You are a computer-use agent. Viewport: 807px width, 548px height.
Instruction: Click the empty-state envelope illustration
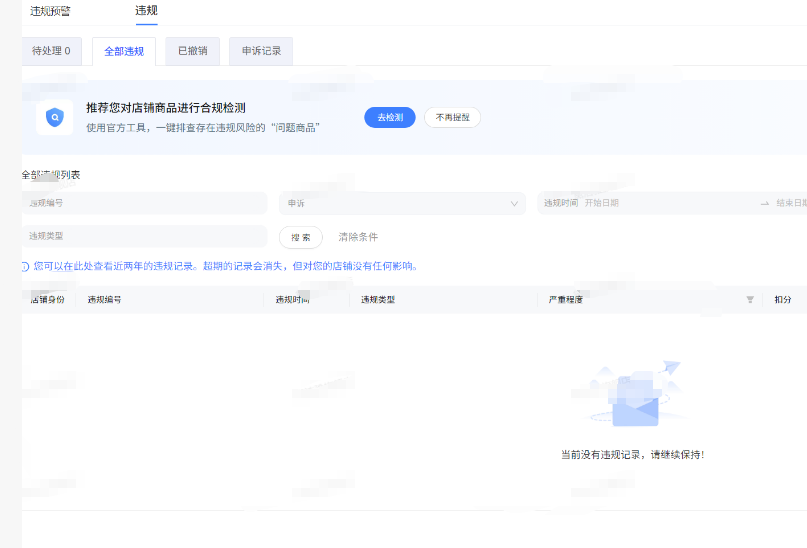tap(636, 395)
